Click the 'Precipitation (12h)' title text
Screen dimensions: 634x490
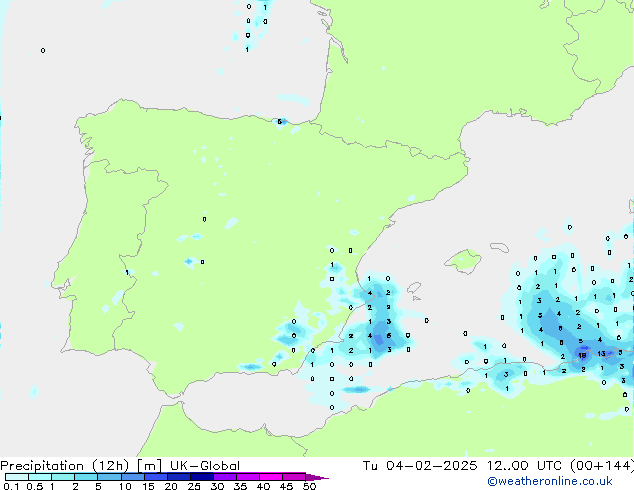coord(65,466)
